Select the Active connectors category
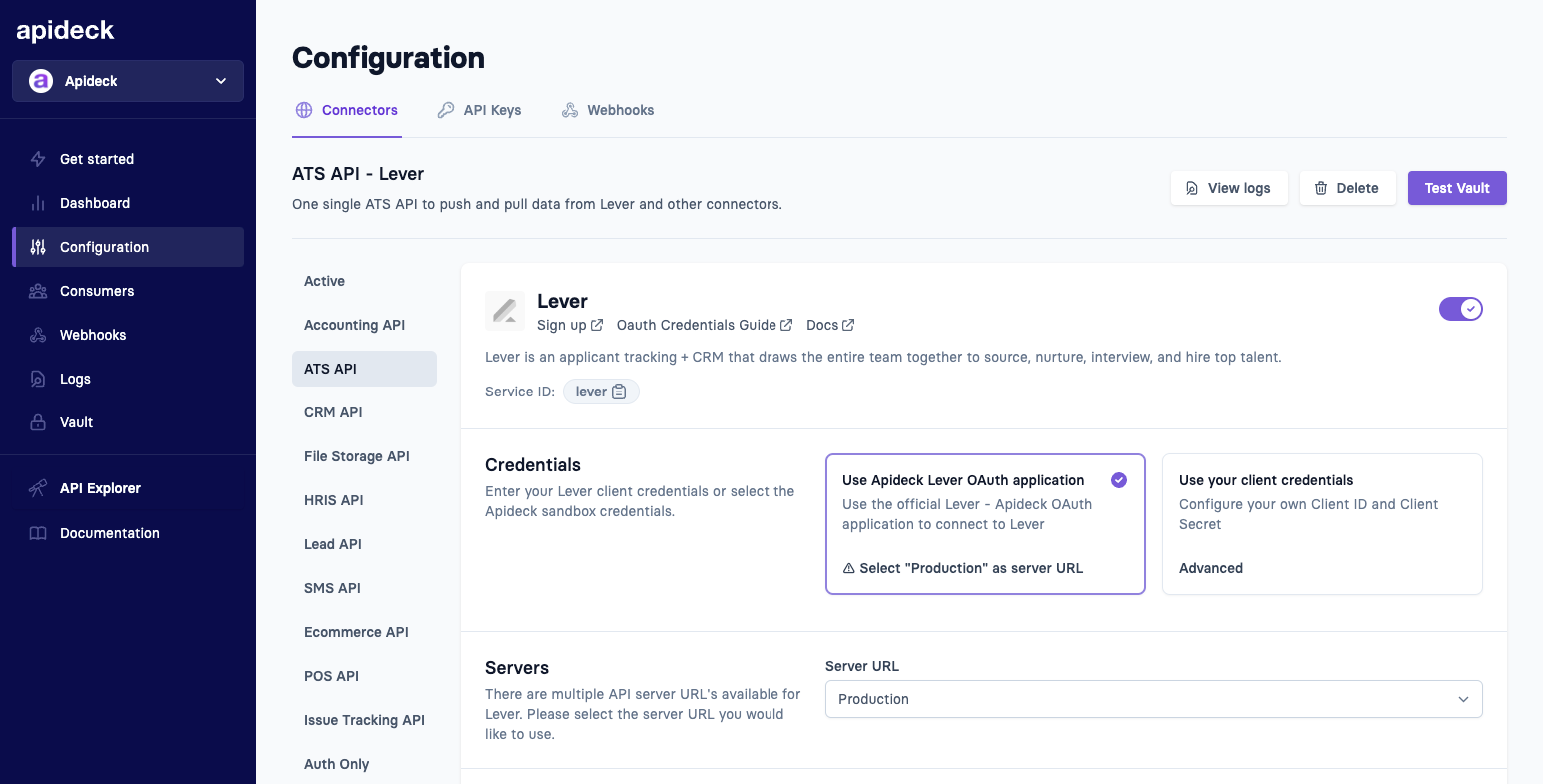Viewport: 1543px width, 784px height. coord(364,281)
